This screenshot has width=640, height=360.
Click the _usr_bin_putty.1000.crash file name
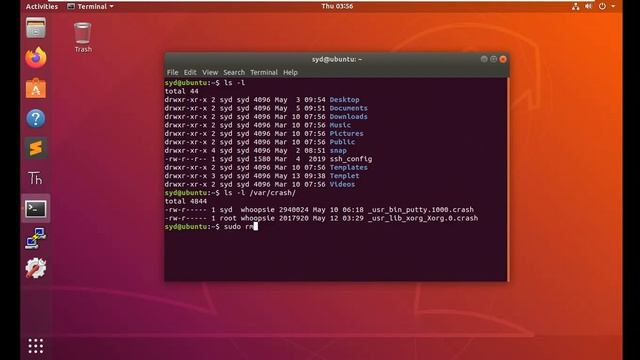(421, 210)
